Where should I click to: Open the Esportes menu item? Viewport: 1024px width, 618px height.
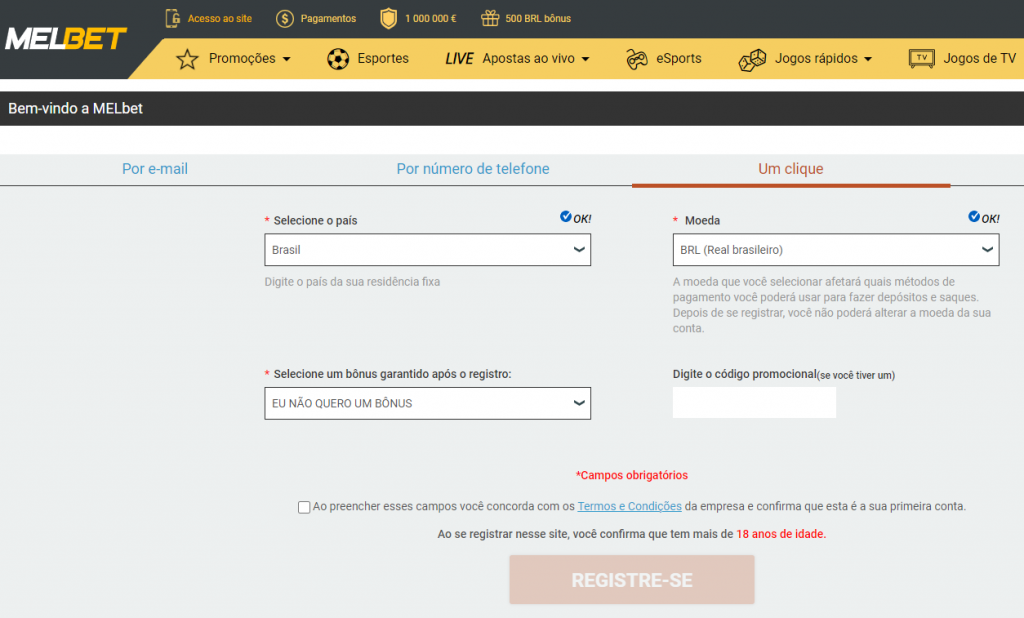click(x=383, y=58)
